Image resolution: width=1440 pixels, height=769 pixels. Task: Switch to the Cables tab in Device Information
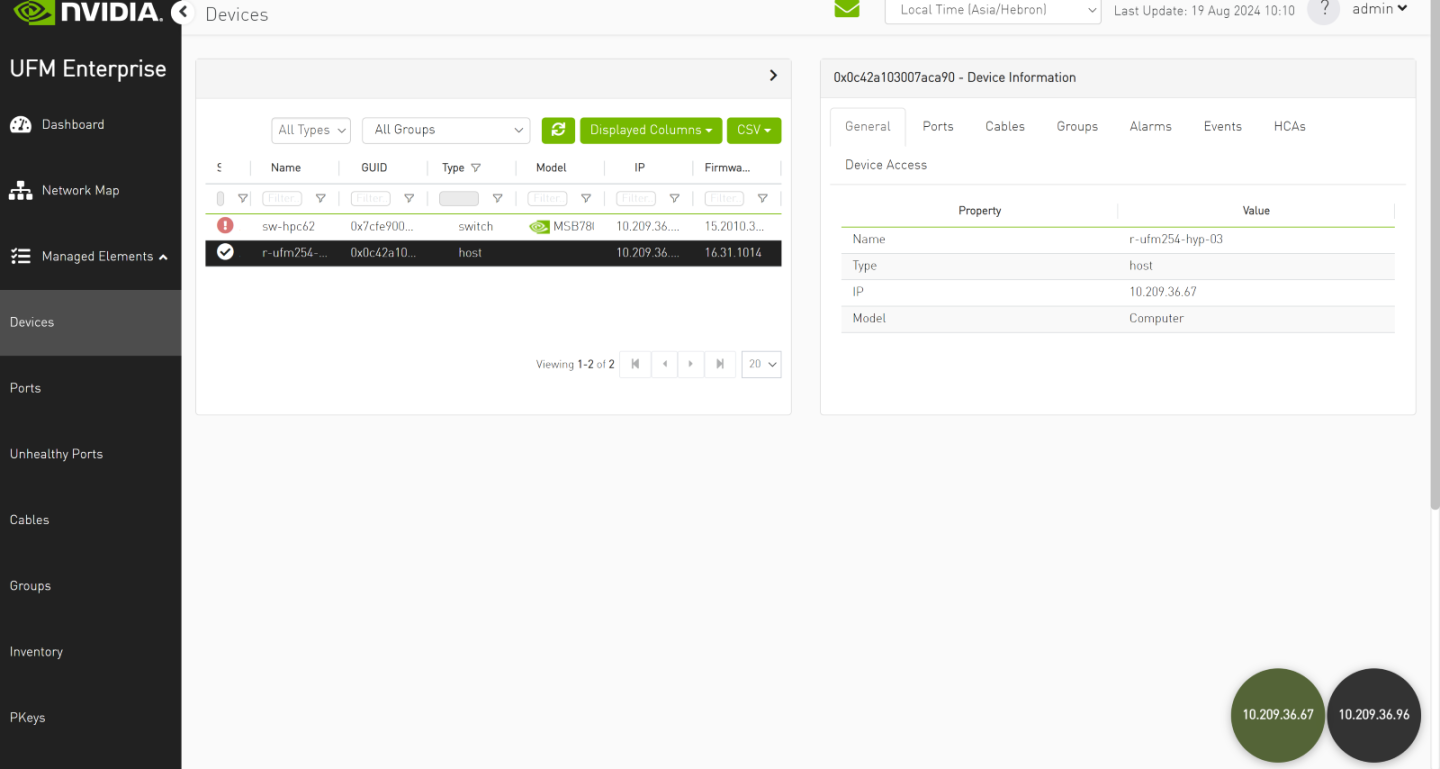(x=1004, y=126)
